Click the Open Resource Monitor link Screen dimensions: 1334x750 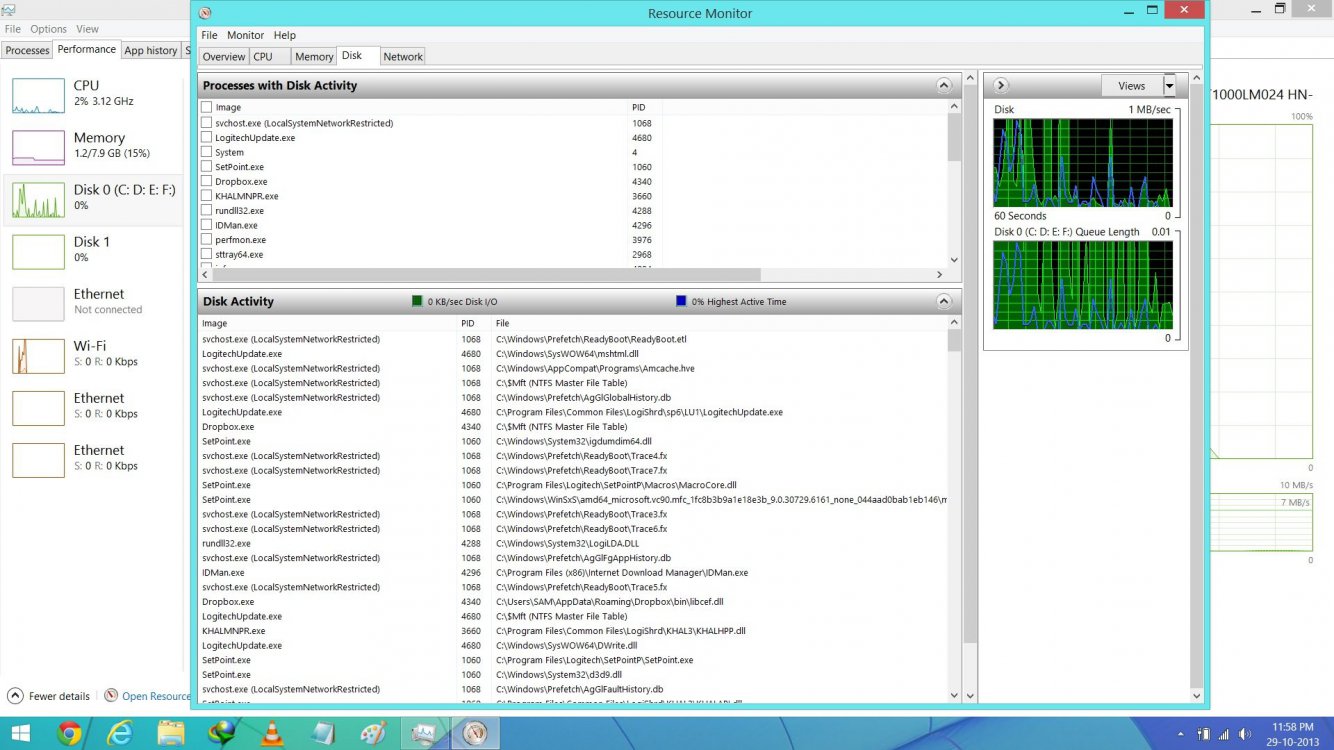click(x=156, y=696)
